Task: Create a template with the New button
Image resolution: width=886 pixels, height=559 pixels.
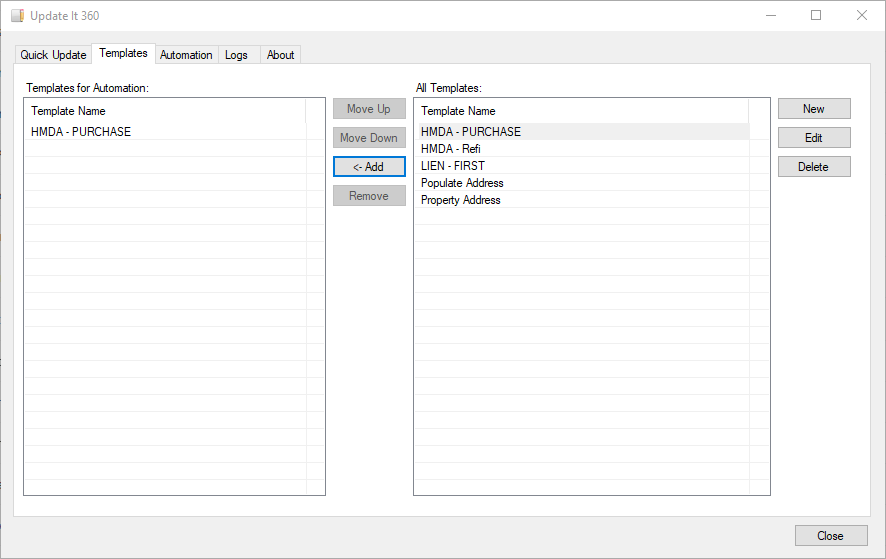Action: coord(814,109)
